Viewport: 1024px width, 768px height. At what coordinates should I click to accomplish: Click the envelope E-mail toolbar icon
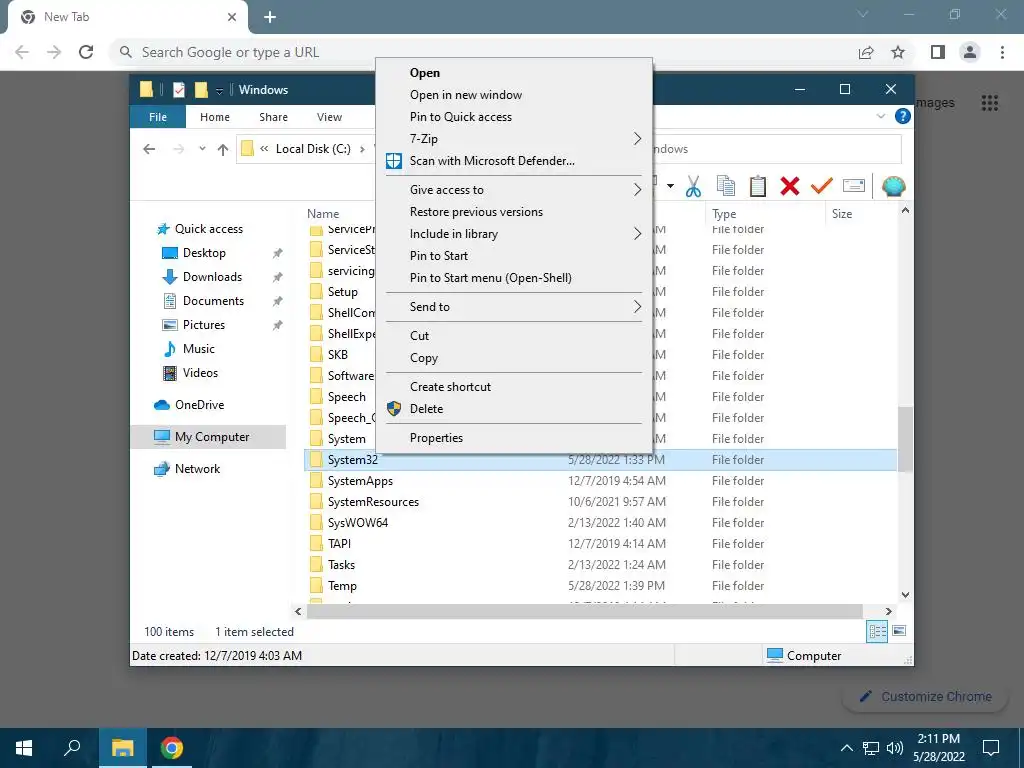[x=854, y=186]
